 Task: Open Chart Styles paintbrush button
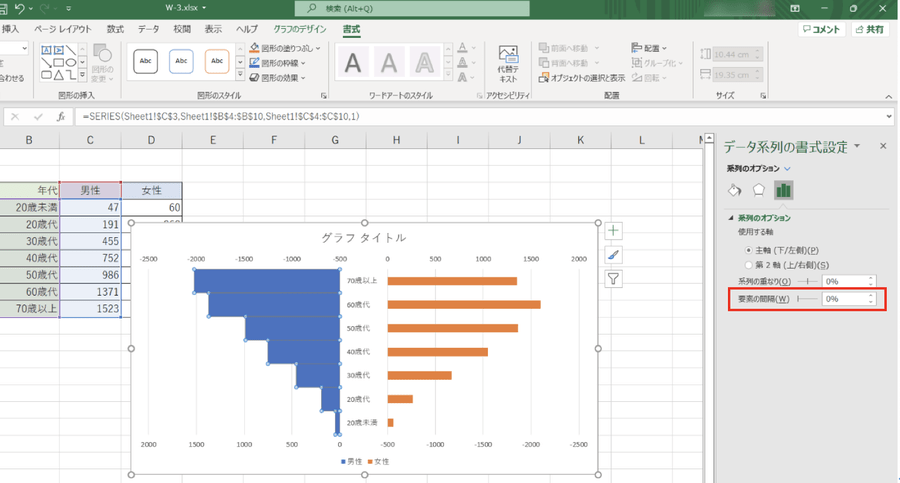[614, 255]
